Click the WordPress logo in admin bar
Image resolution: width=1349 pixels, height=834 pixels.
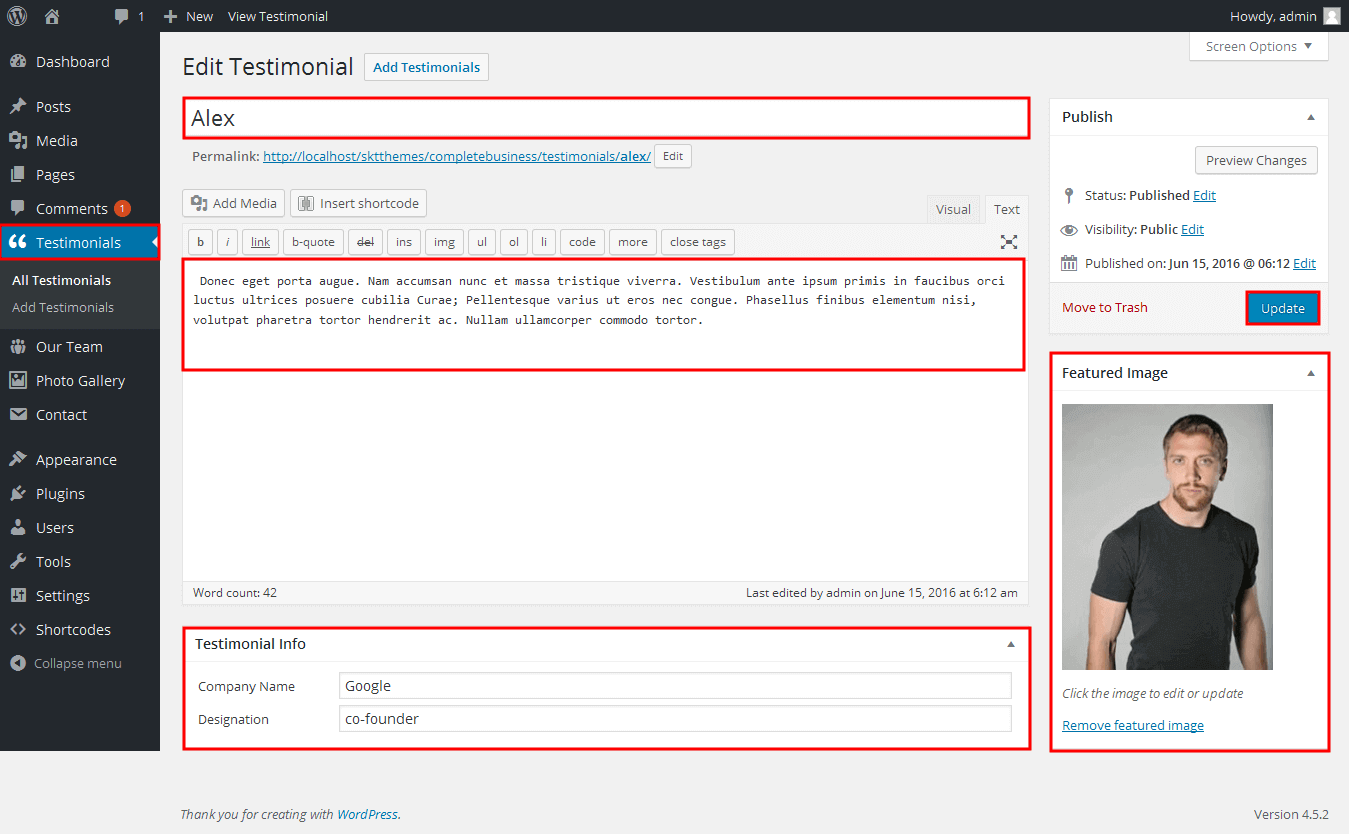17,16
